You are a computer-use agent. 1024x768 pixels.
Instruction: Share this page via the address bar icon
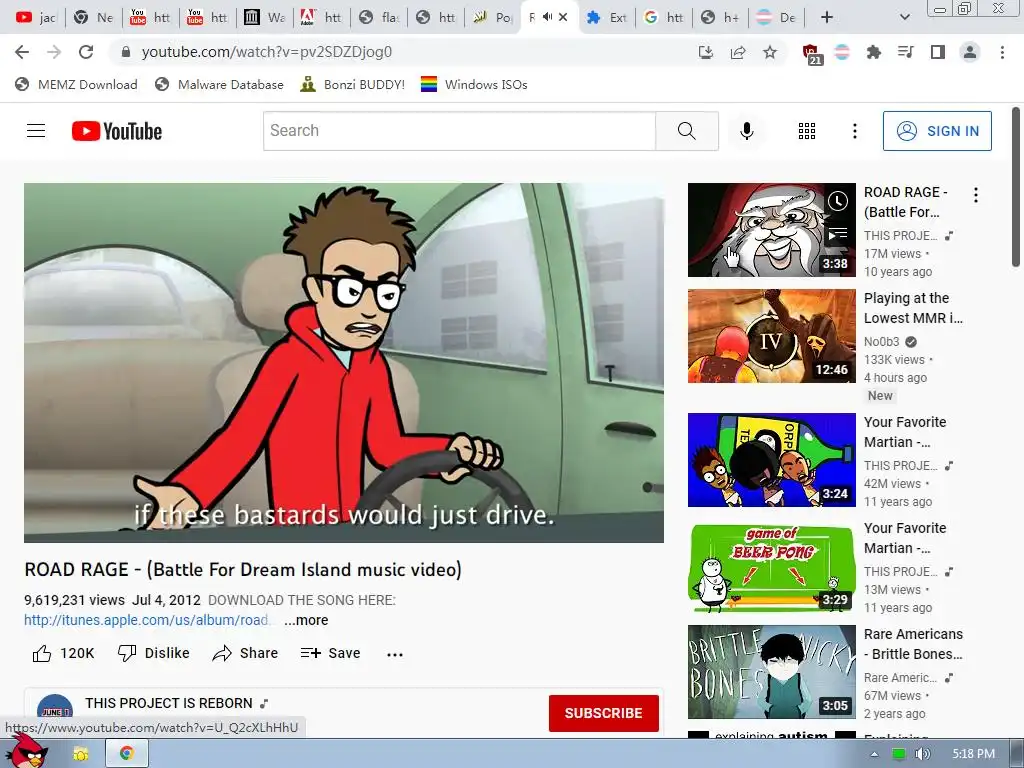click(738, 52)
